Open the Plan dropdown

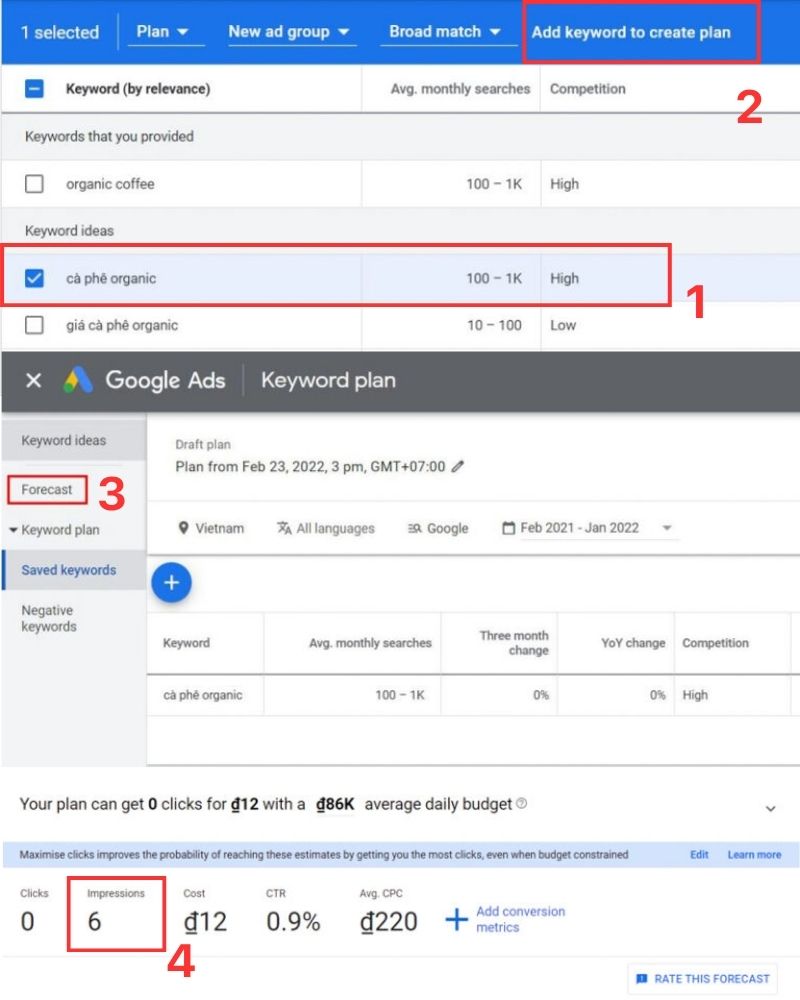[163, 32]
